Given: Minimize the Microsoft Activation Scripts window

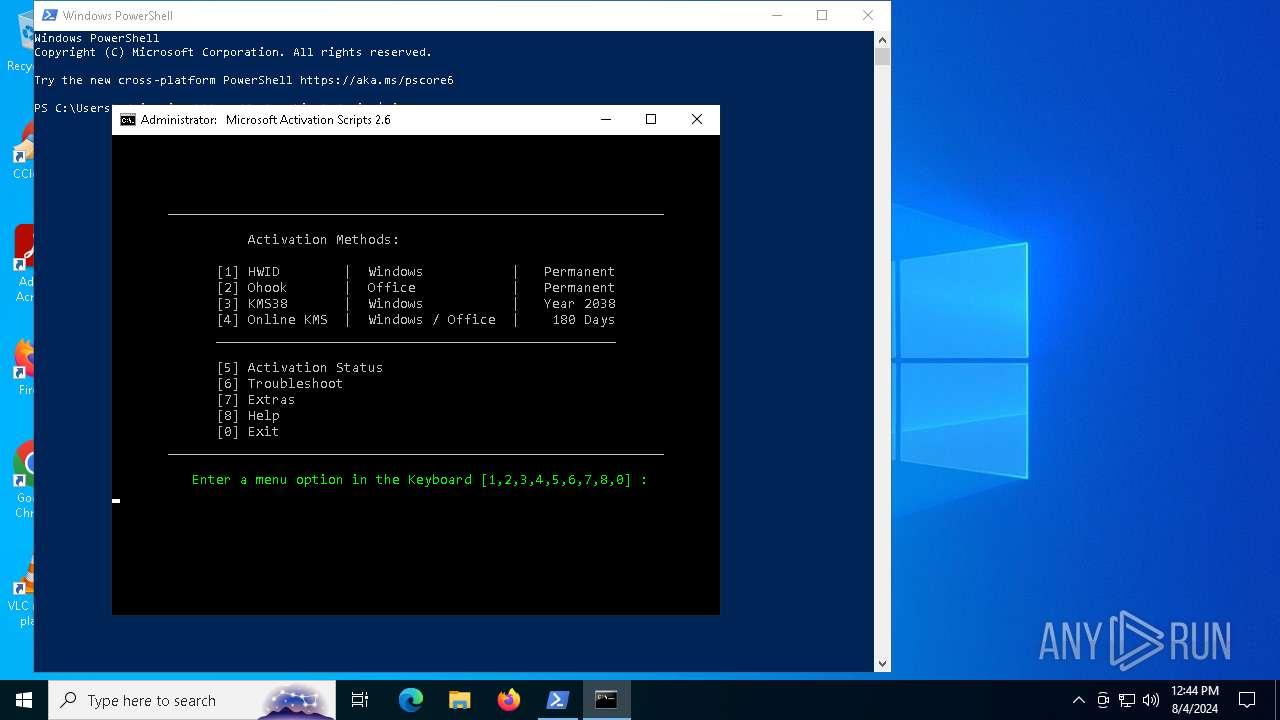Looking at the screenshot, I should pyautogui.click(x=605, y=119).
